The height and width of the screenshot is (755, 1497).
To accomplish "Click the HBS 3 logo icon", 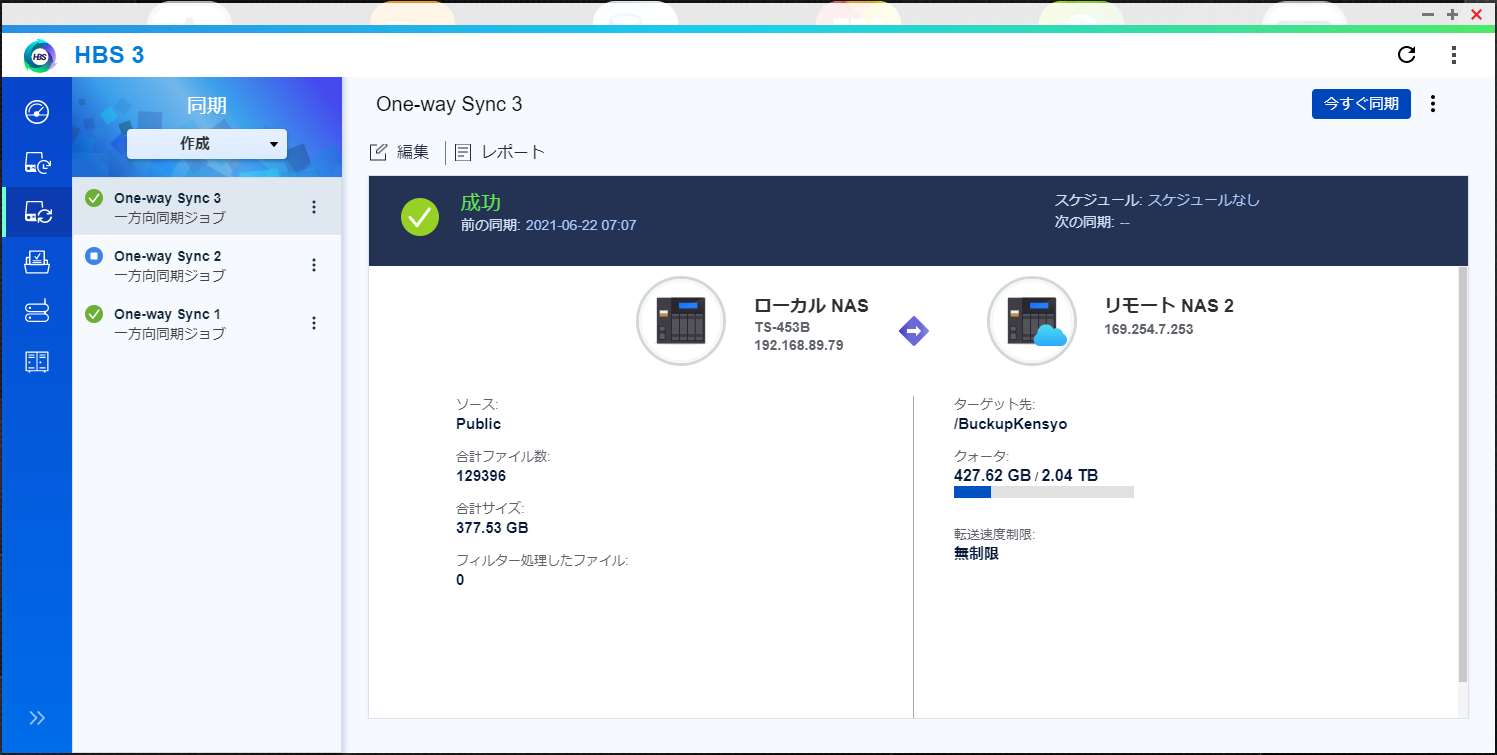I will tap(40, 56).
